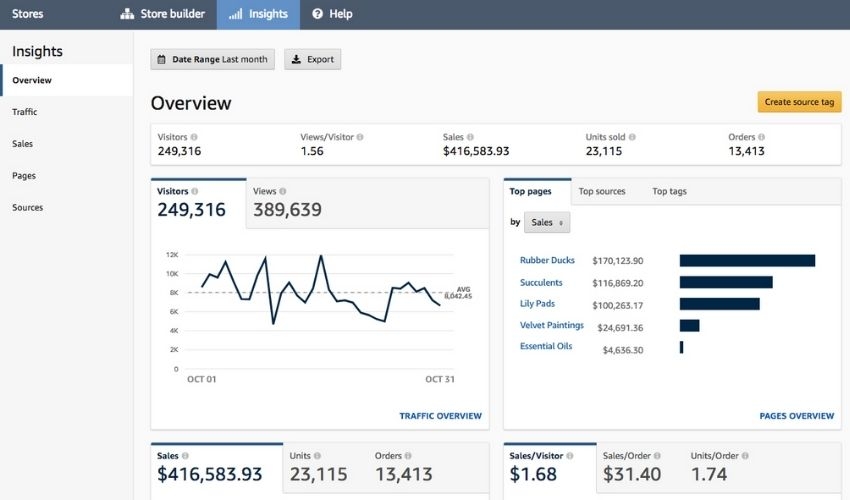
Task: Open the Lily Pads page link
Action: [x=537, y=304]
